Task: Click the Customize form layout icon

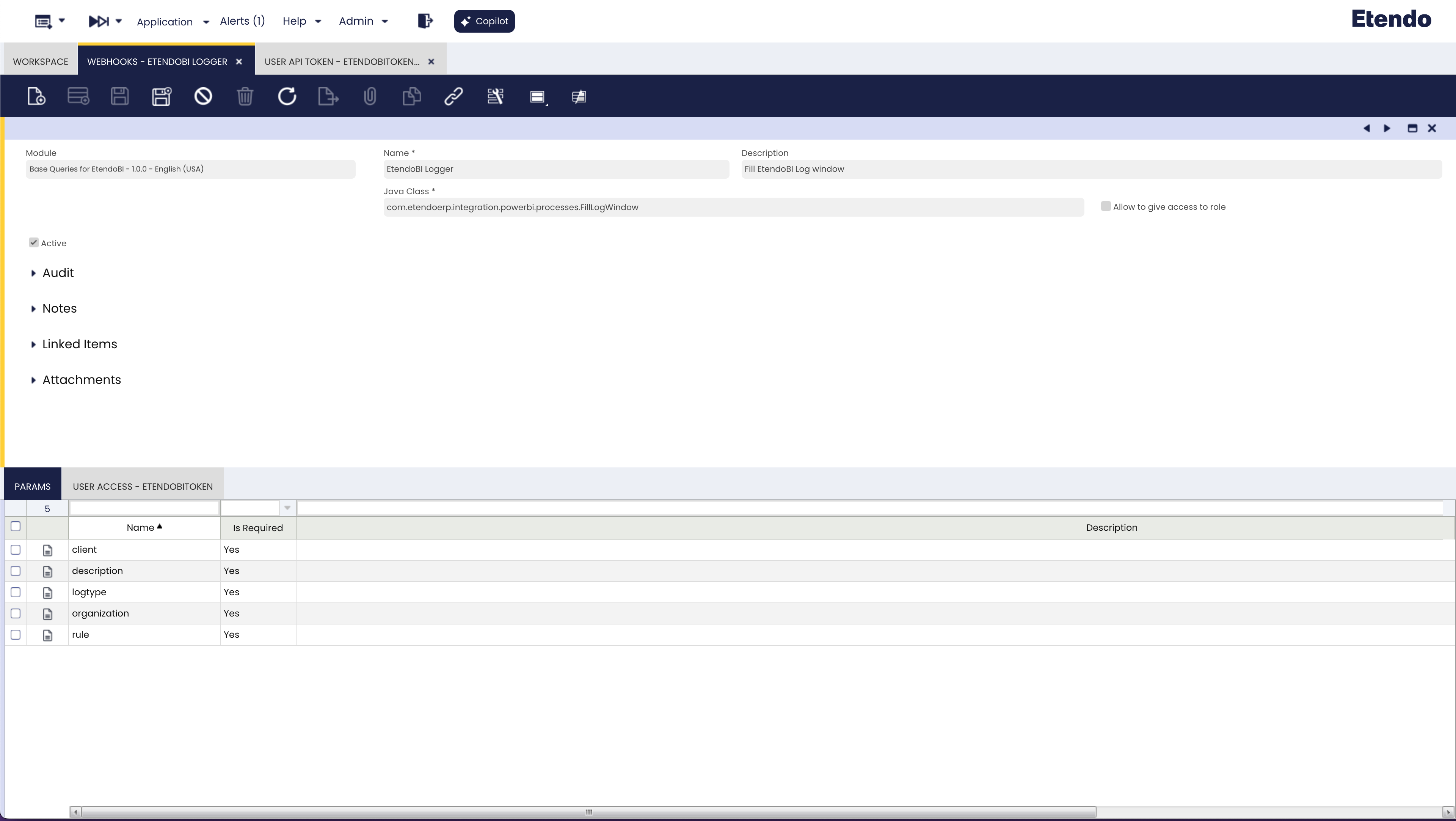Action: pos(495,96)
